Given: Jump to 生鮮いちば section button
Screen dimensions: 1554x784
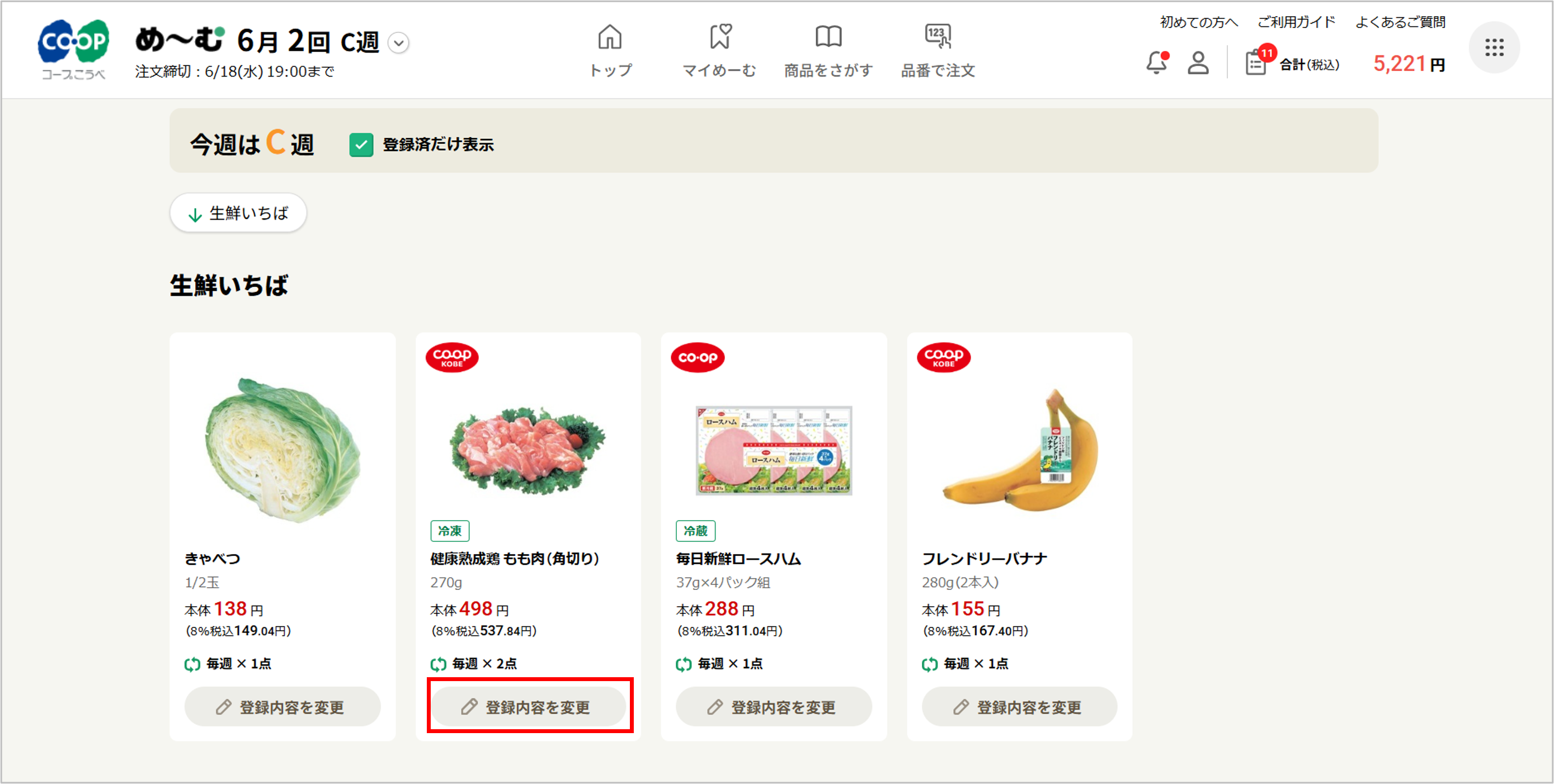Looking at the screenshot, I should tap(238, 213).
